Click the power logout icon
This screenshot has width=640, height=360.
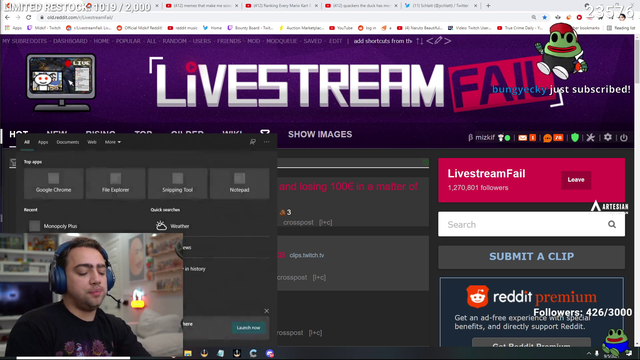point(624,138)
